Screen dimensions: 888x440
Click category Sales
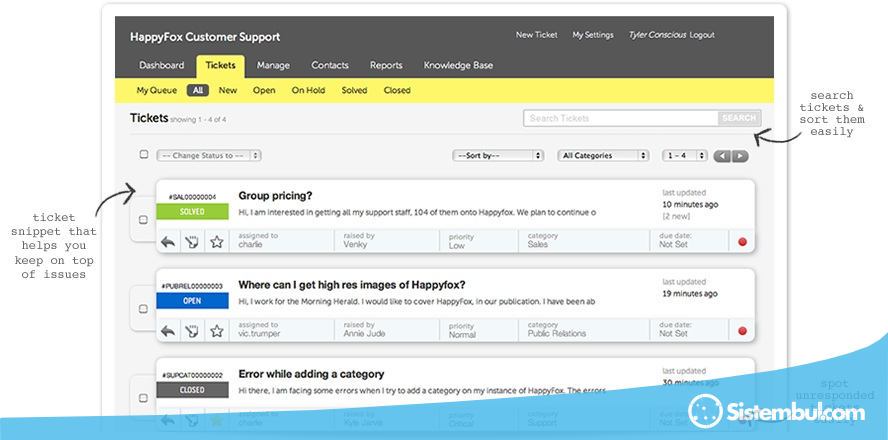click(x=537, y=245)
